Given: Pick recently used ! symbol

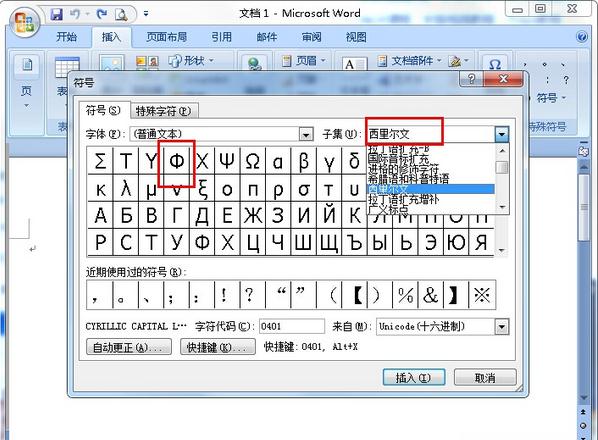Looking at the screenshot, I should click(227, 295).
